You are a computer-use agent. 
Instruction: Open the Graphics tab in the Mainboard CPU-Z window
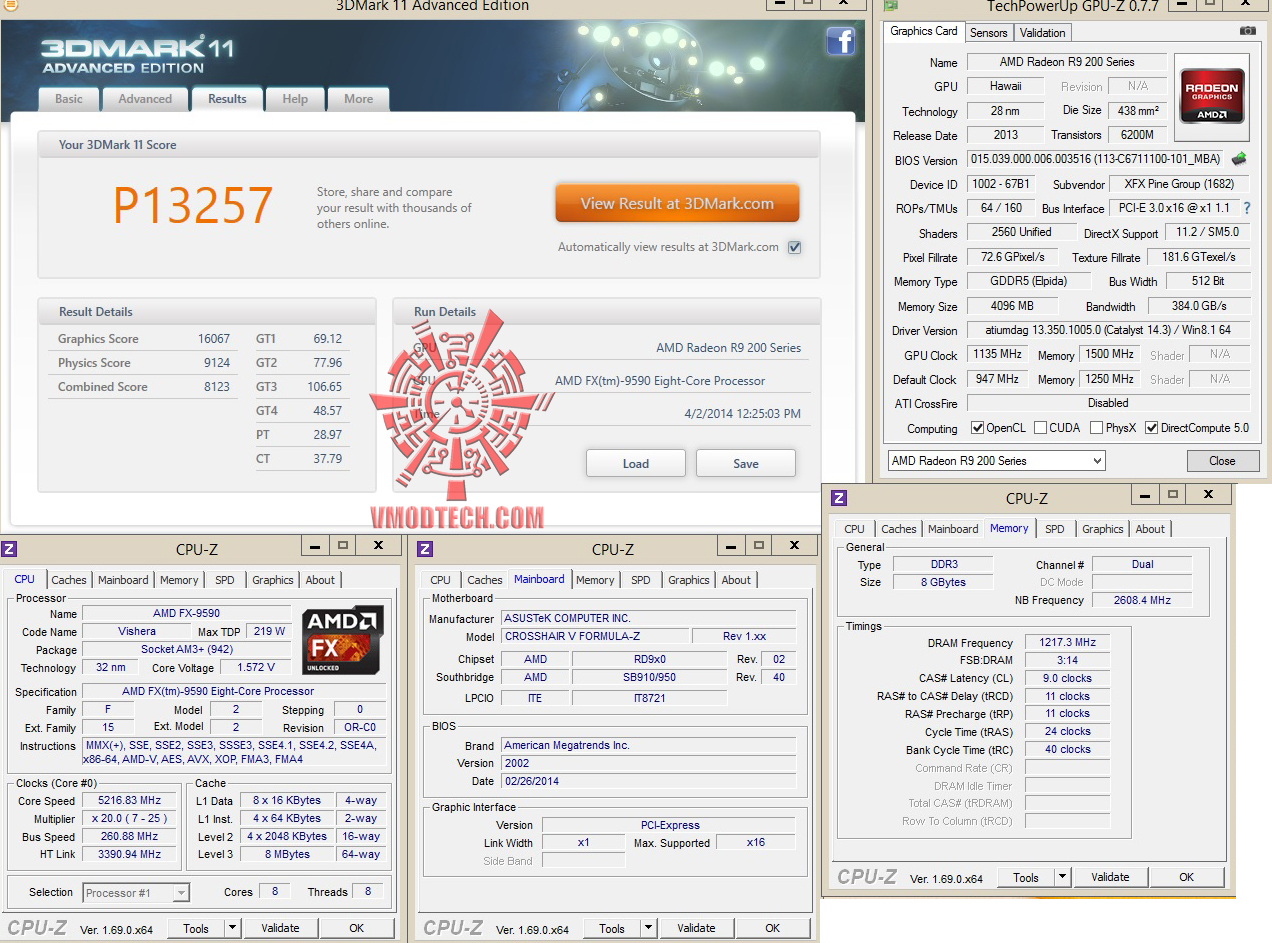[x=689, y=580]
